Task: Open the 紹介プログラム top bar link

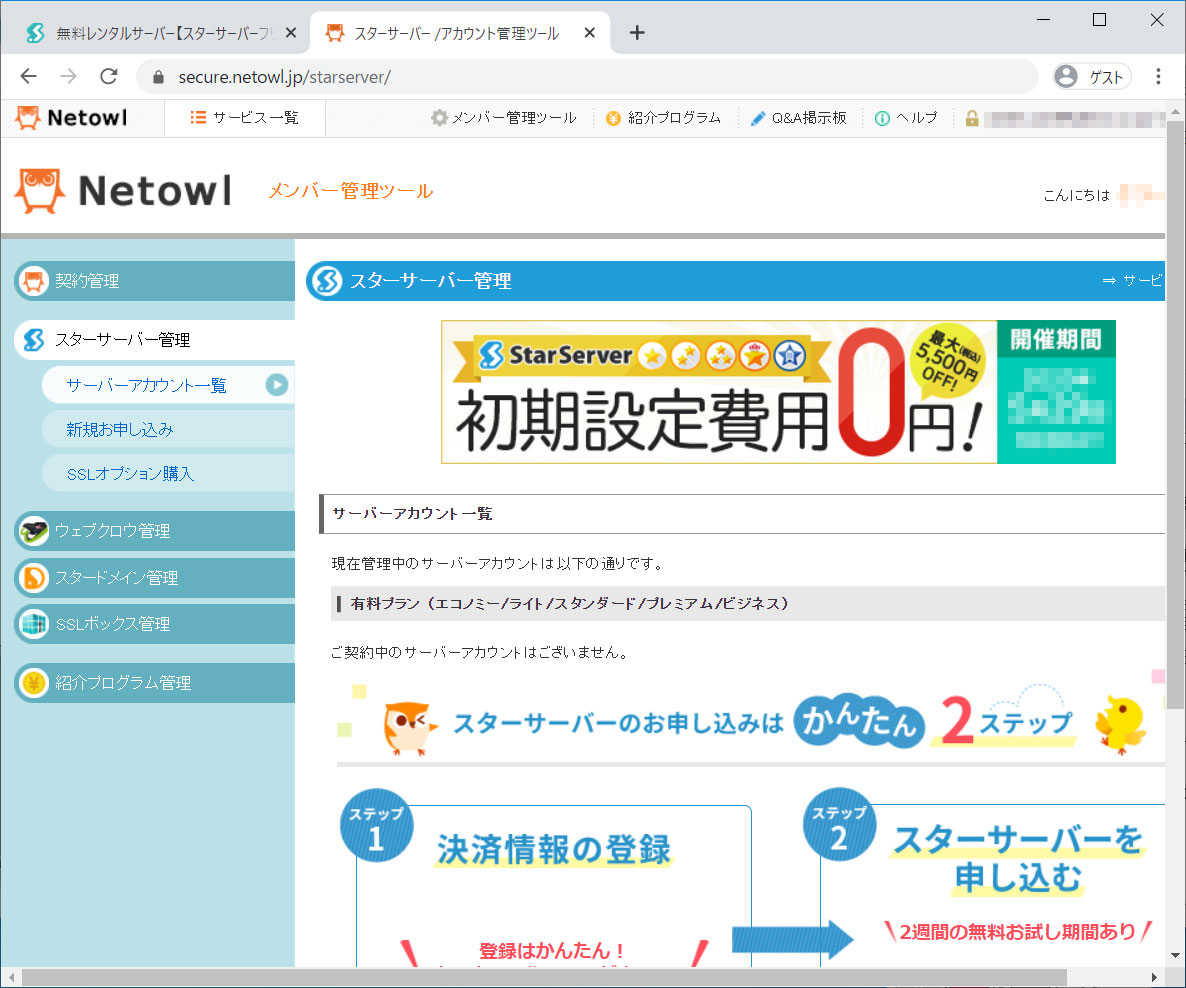Action: (663, 118)
